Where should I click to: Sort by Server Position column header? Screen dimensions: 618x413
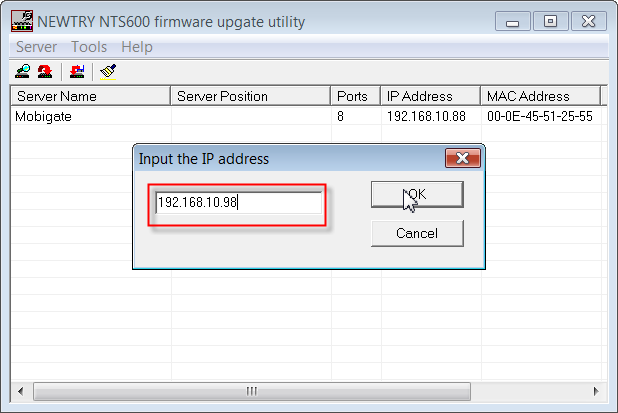[250, 96]
